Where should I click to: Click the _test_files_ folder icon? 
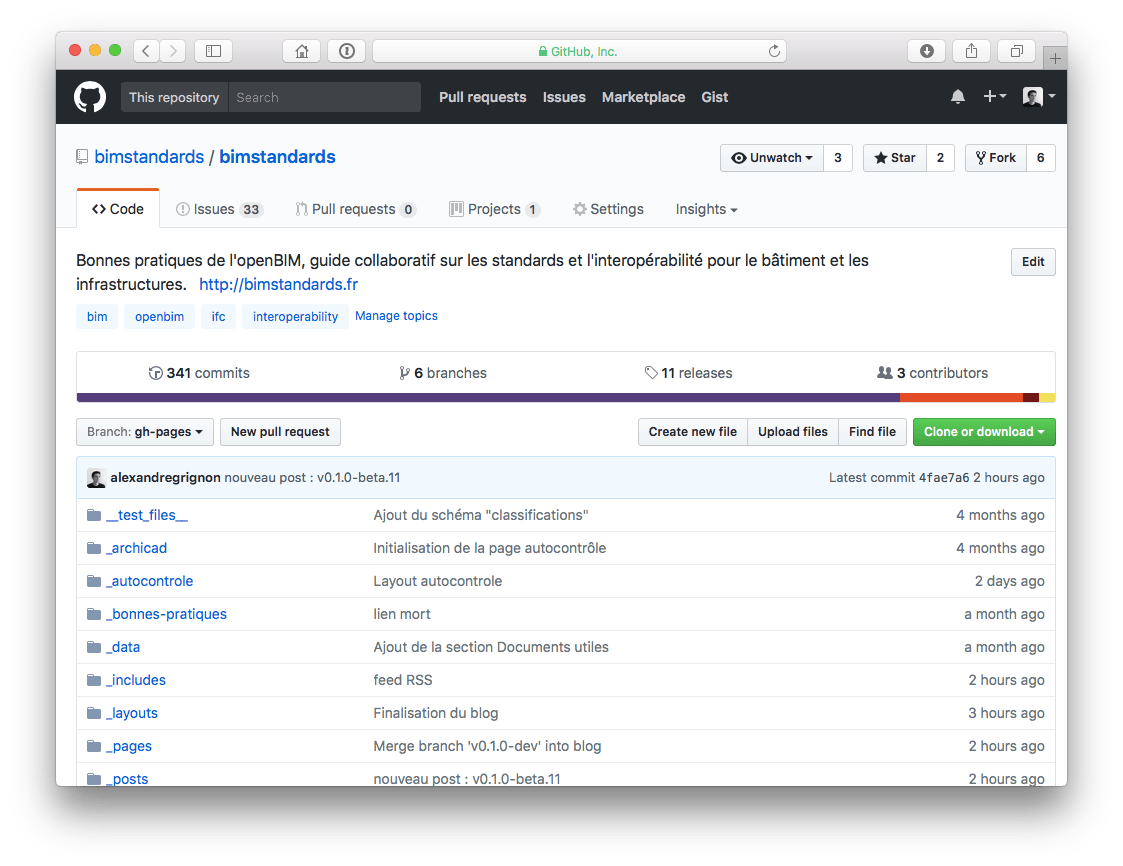[94, 515]
